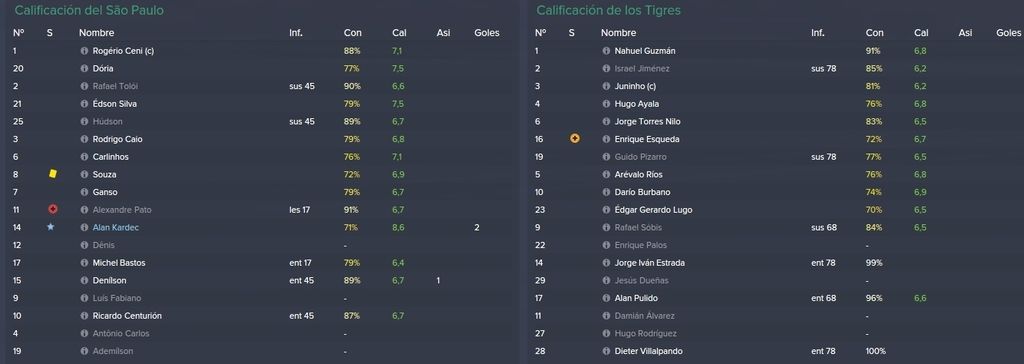The image size is (1024, 364).
Task: Sort Tigres table by Cal column header
Action: pyautogui.click(x=921, y=33)
